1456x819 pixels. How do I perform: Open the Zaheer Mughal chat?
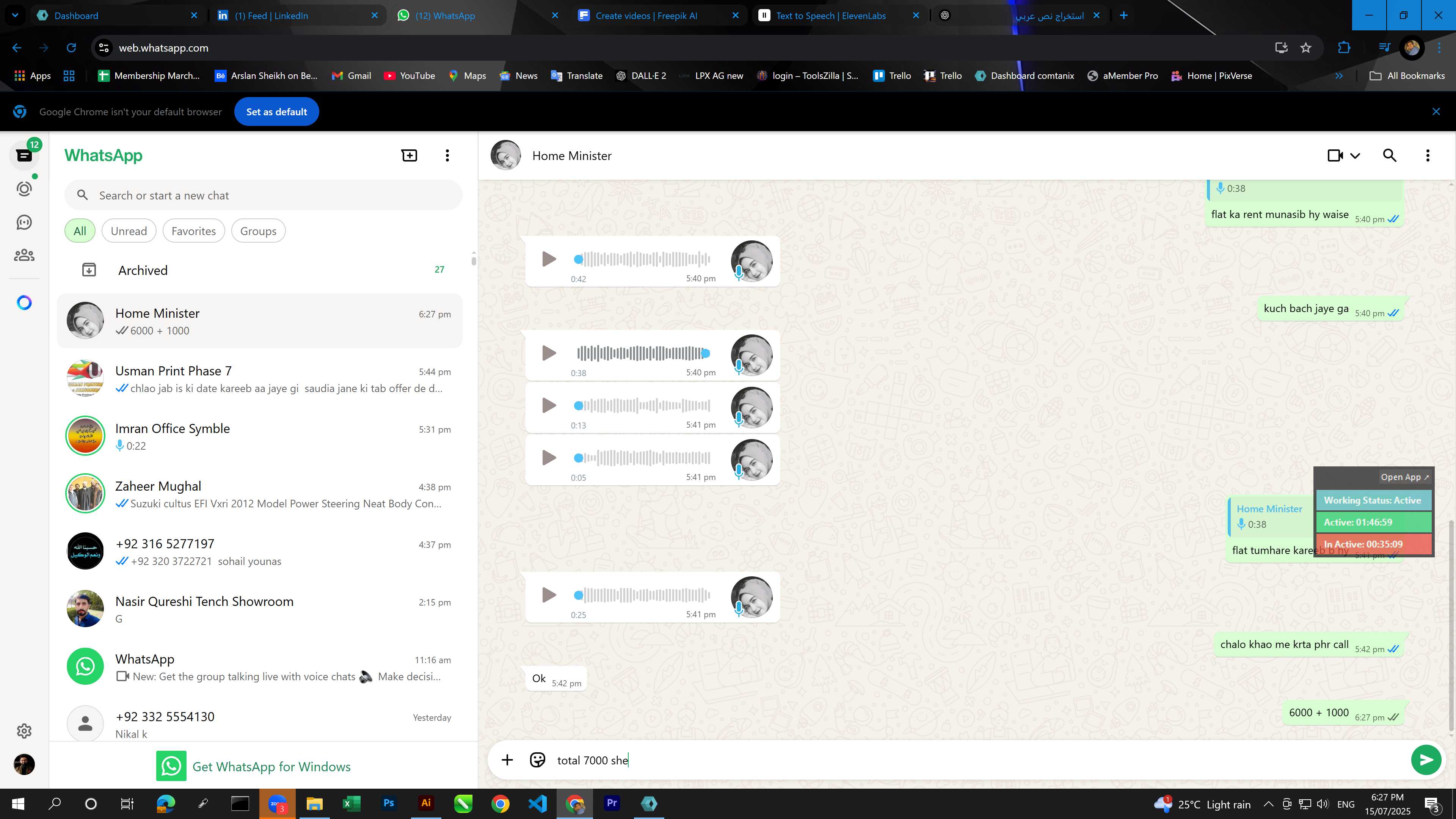point(260,494)
